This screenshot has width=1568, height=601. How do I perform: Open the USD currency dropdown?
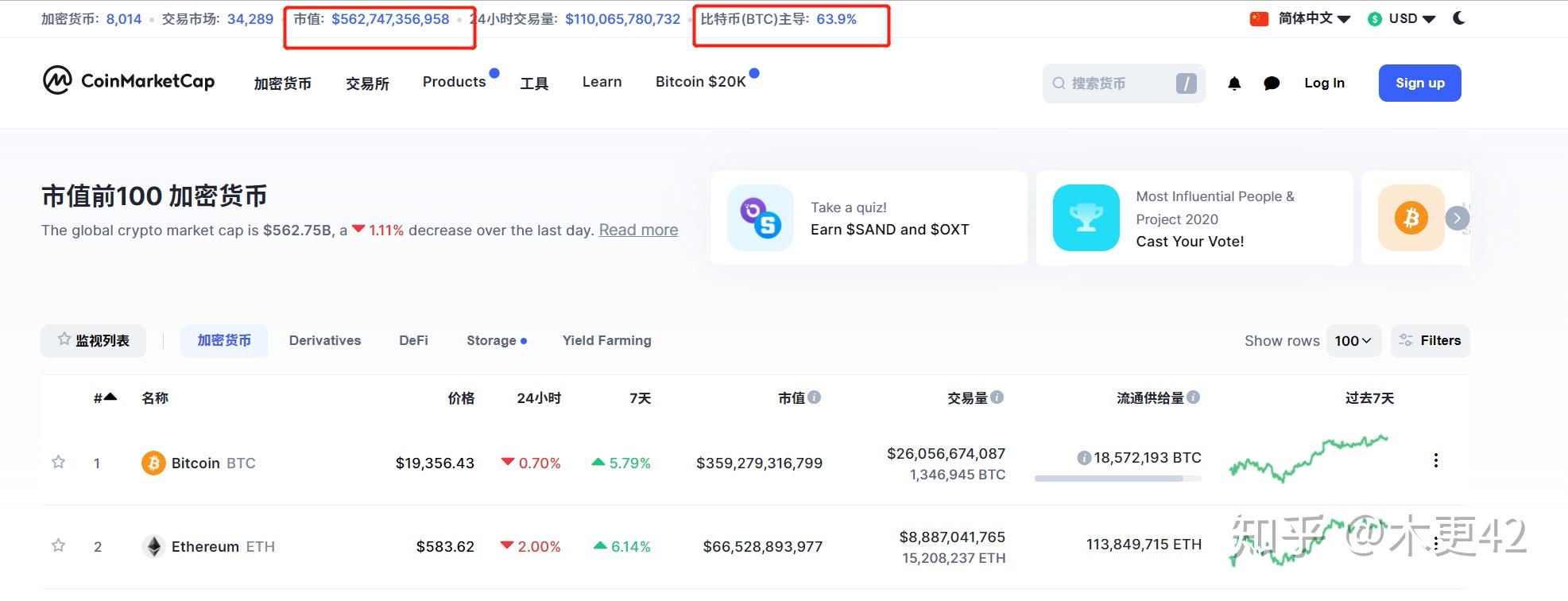(1412, 19)
